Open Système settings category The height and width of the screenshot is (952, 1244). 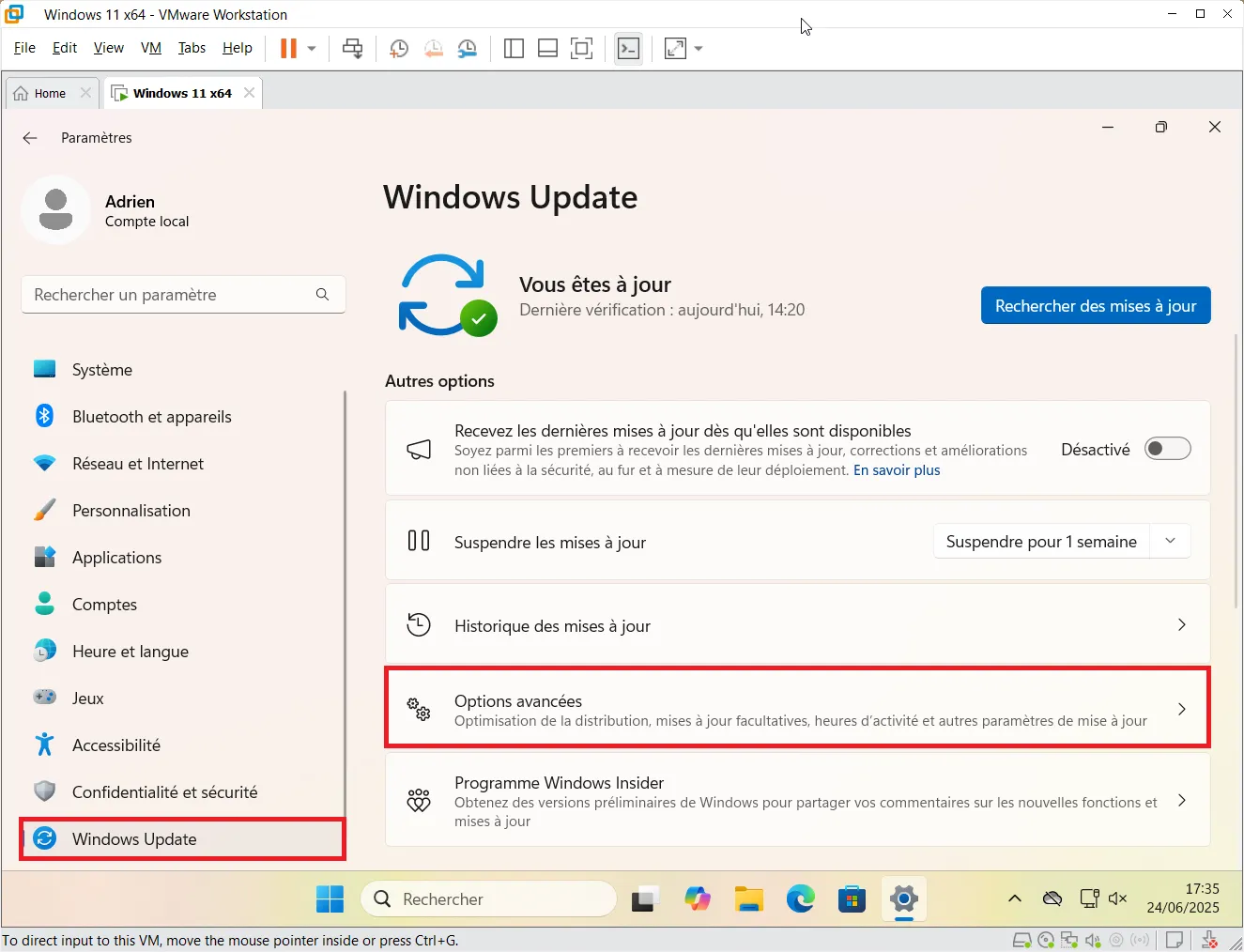(x=183, y=370)
